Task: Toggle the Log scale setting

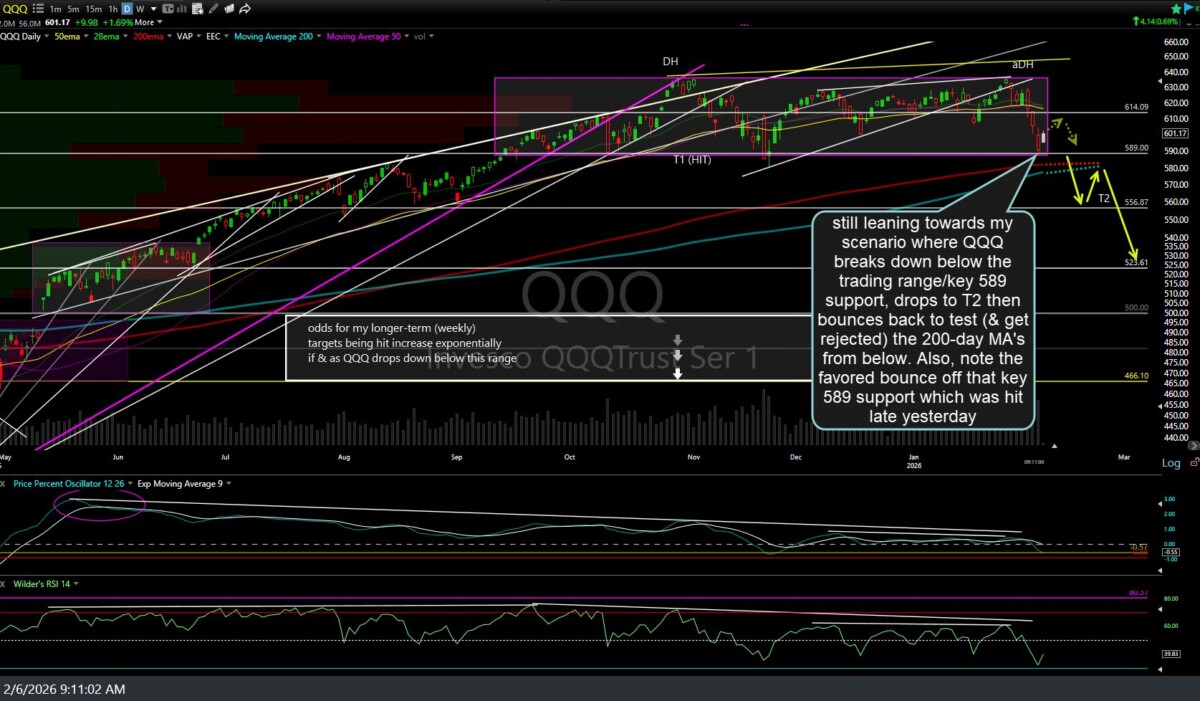Action: 1170,463
